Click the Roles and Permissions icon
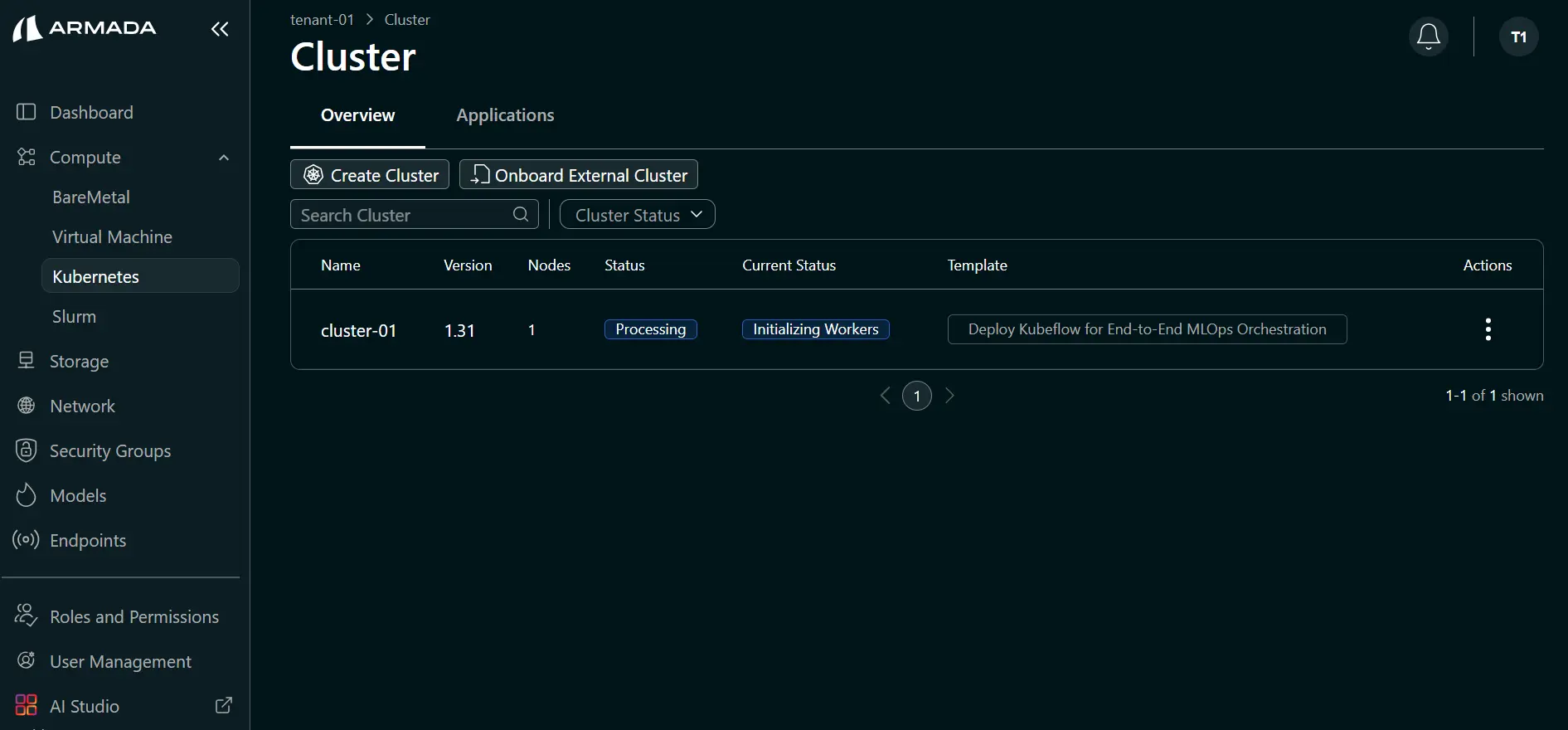This screenshot has width=1568, height=730. 26,615
